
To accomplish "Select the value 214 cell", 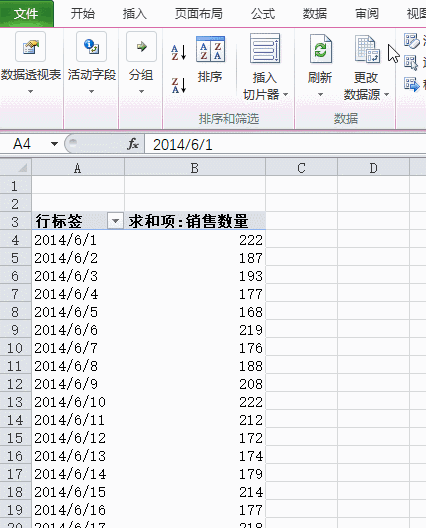I will 195,492.
